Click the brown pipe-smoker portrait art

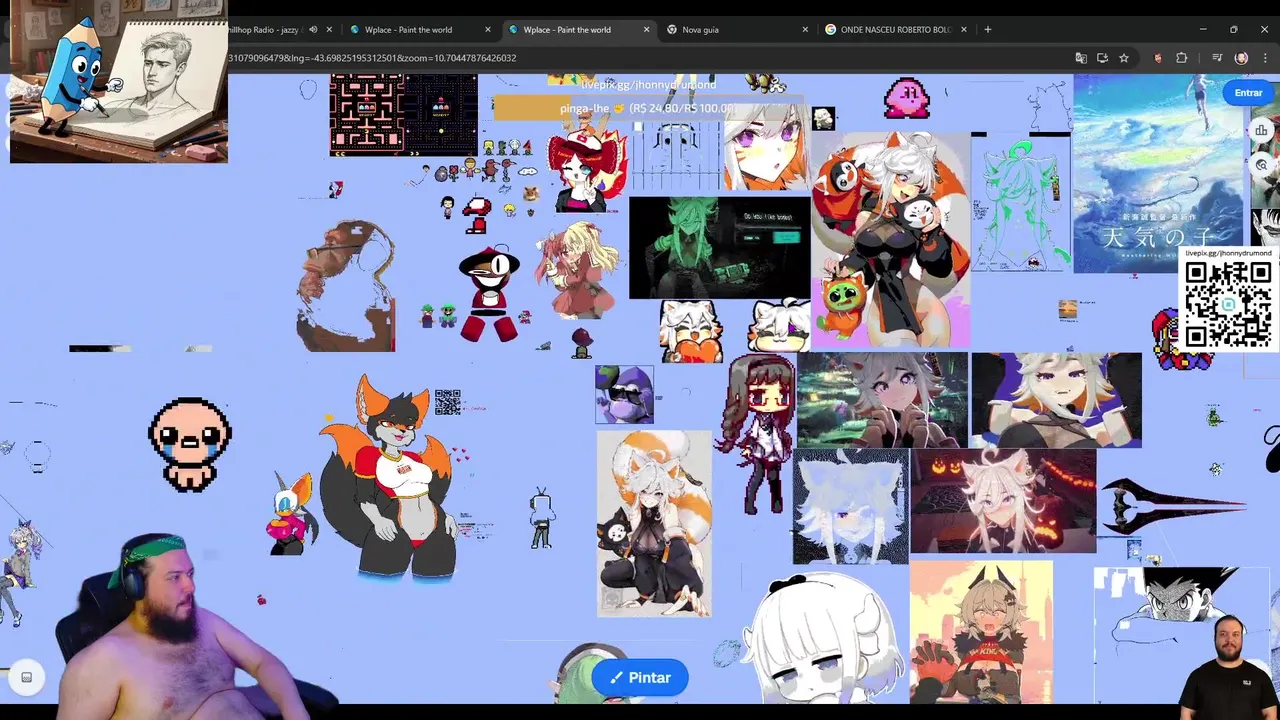click(347, 285)
